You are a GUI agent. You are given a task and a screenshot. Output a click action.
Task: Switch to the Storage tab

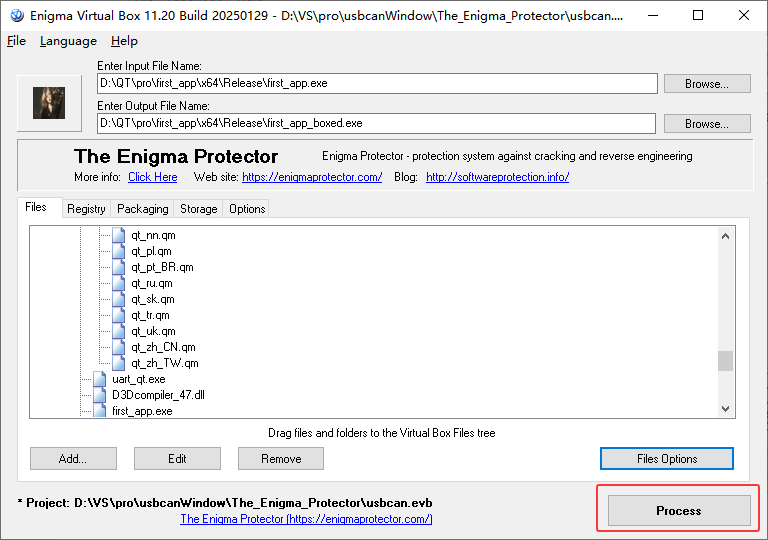click(198, 209)
